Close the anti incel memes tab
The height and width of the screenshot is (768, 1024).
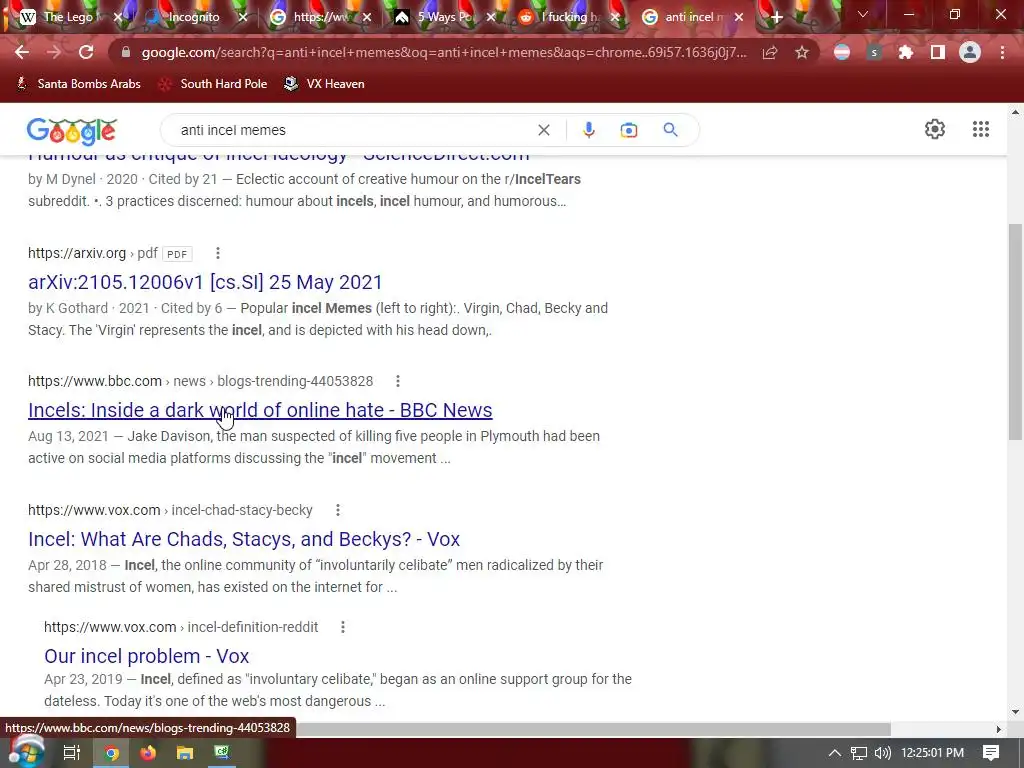pos(739,18)
